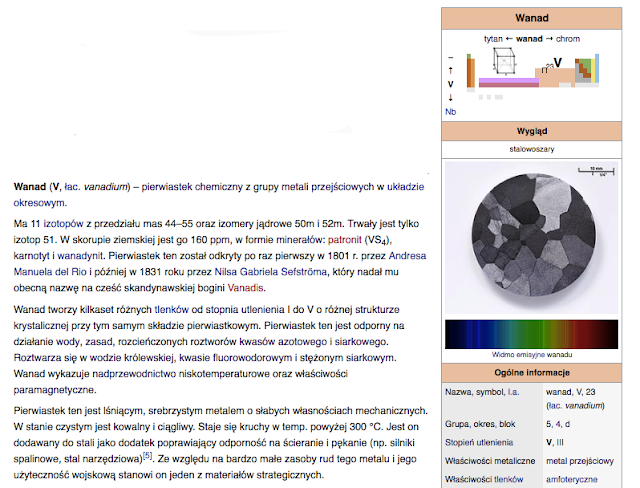Image resolution: width=640 pixels, height=488 pixels.
Task: Click block 'd' link in infobox
Action: pyautogui.click(x=567, y=424)
